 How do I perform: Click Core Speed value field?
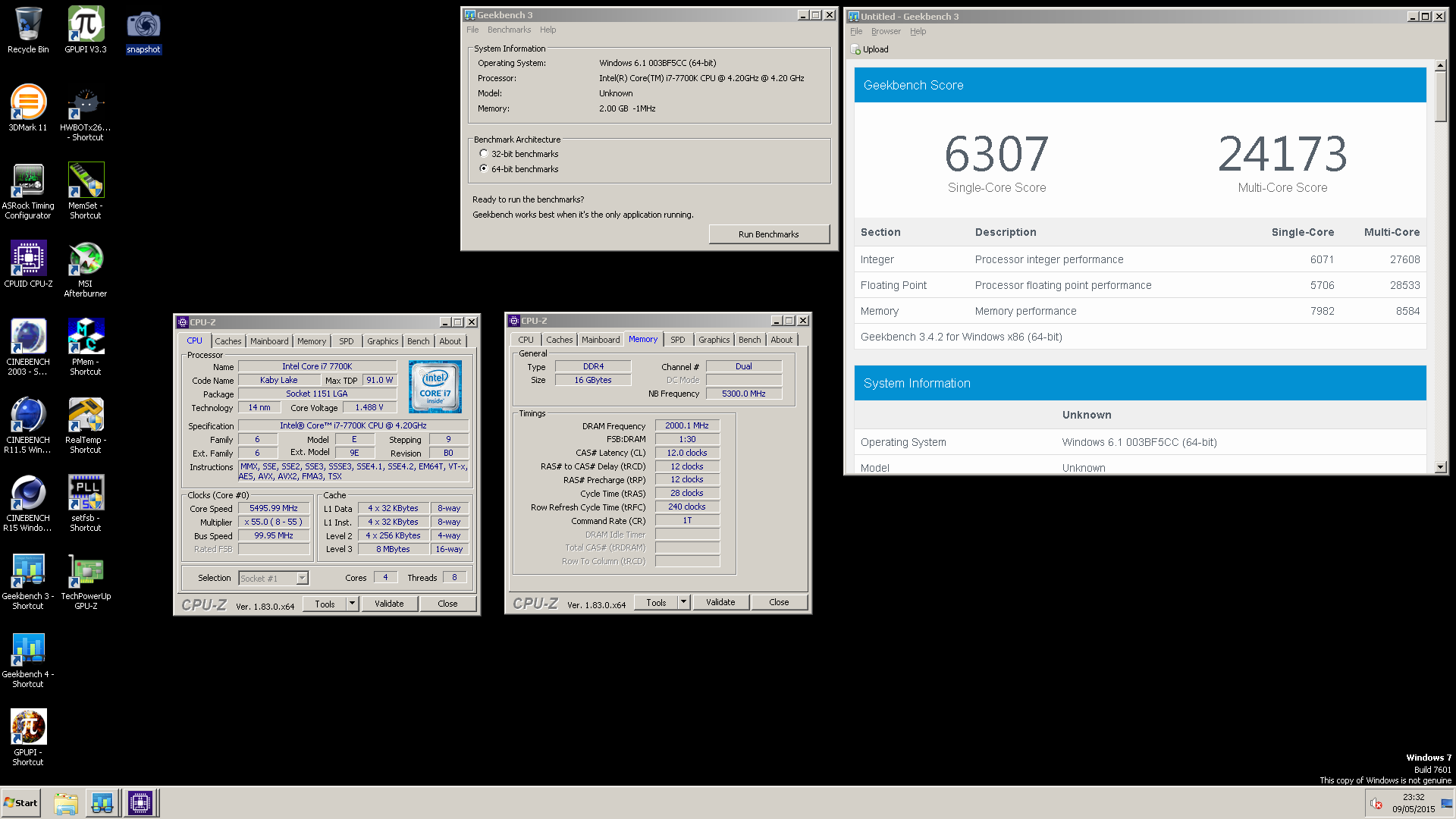click(x=274, y=508)
